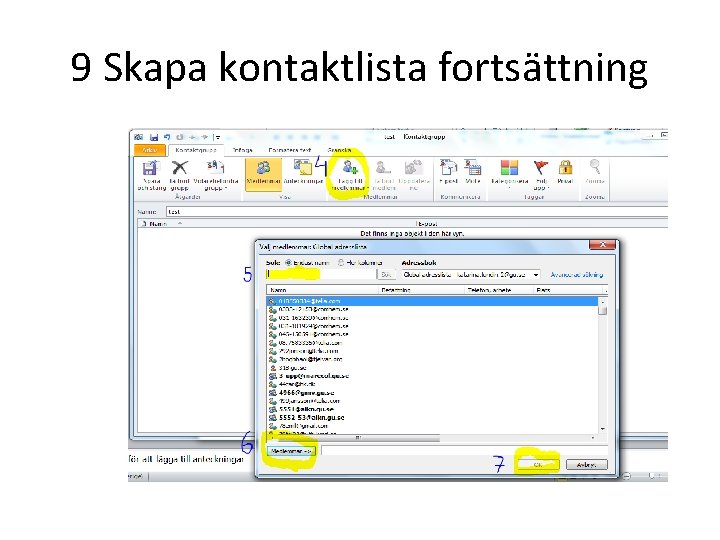Select the Medlemmar view button in ribbon
This screenshot has height=540, width=720.
click(x=263, y=174)
